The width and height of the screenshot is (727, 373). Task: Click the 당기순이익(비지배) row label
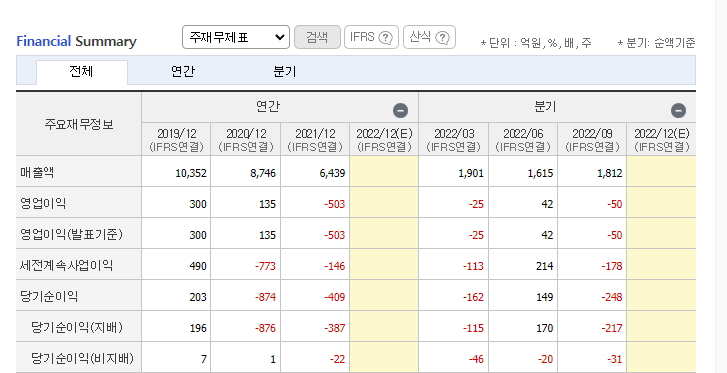[x=83, y=358]
